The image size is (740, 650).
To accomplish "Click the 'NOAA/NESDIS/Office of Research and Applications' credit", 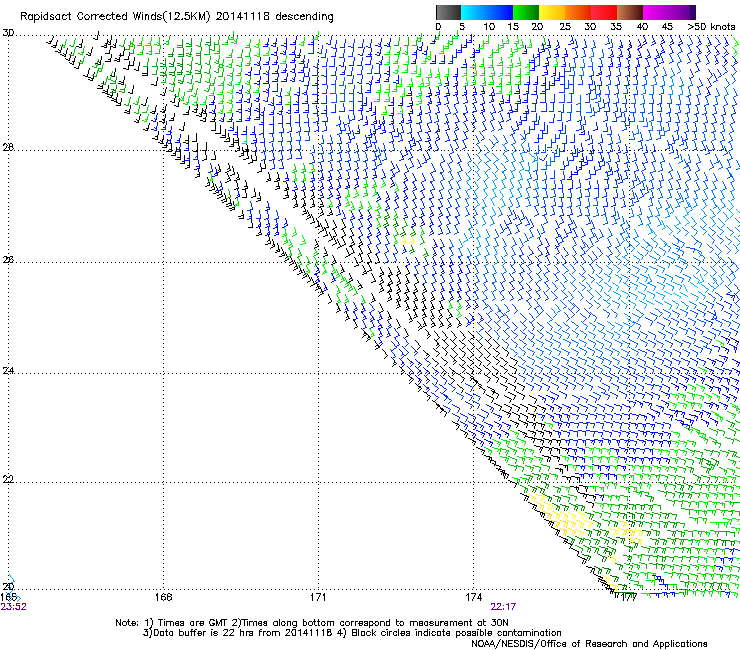I will 589,644.
